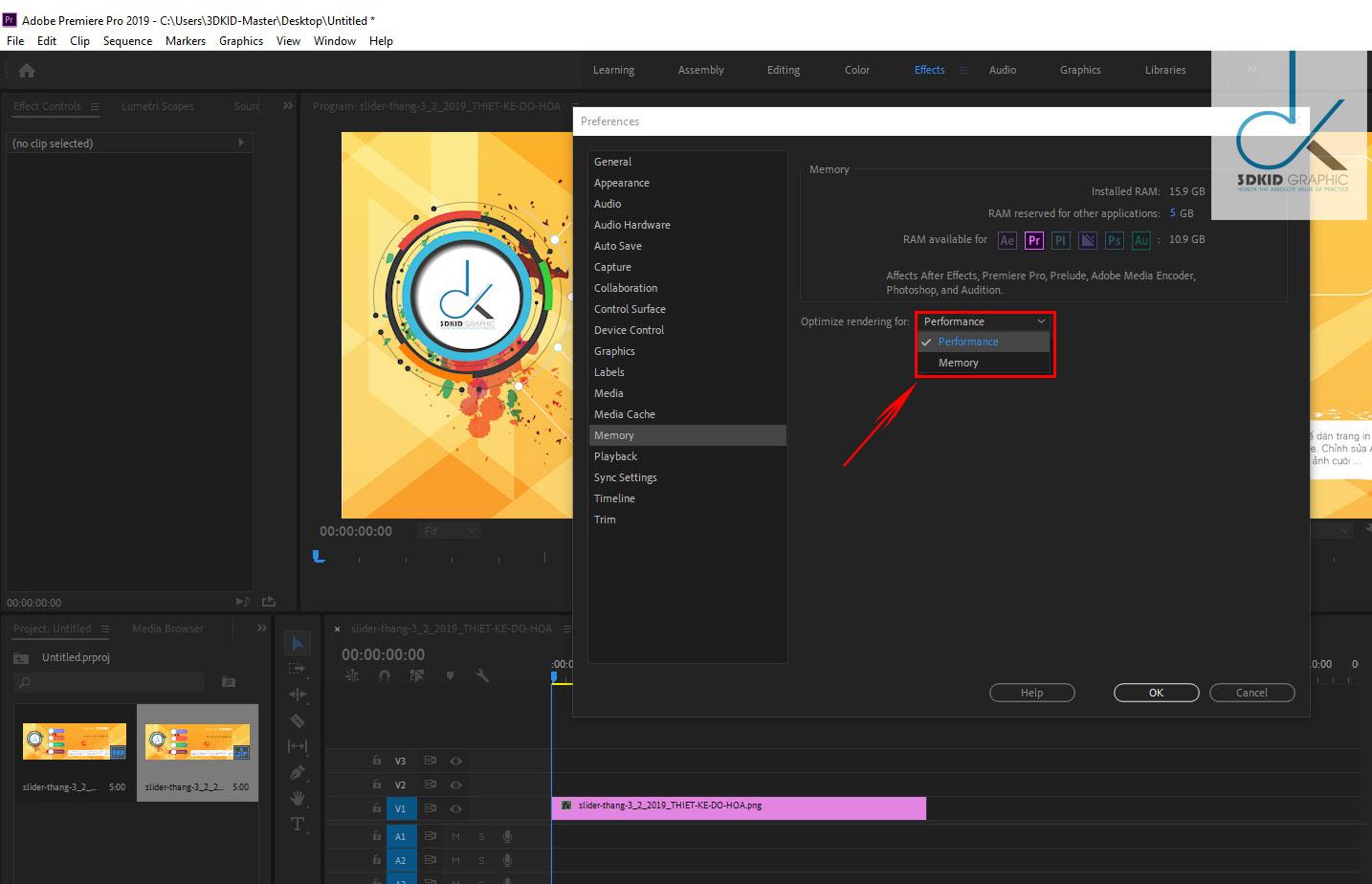Click Help button in Preferences dialog
Screen dimensions: 1372x884
pos(1031,693)
